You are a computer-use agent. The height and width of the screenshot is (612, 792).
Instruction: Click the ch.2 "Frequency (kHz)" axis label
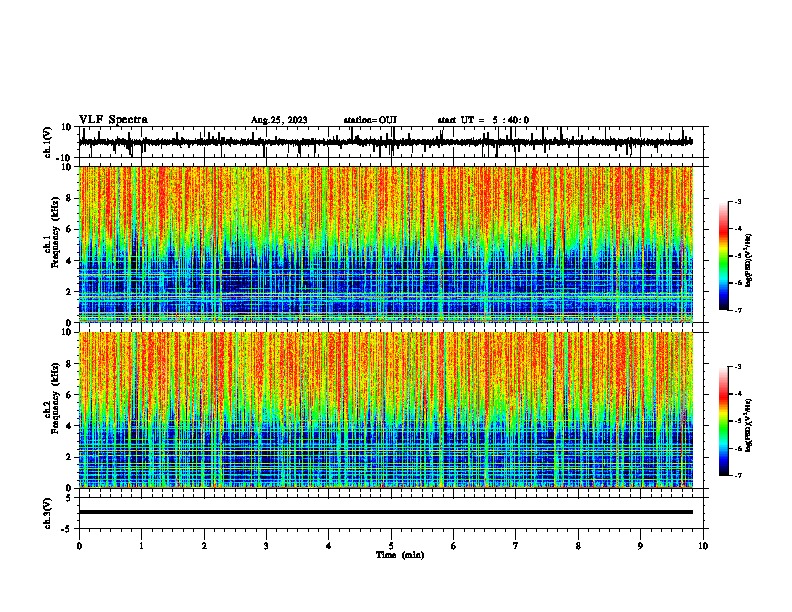pyautogui.click(x=55, y=398)
